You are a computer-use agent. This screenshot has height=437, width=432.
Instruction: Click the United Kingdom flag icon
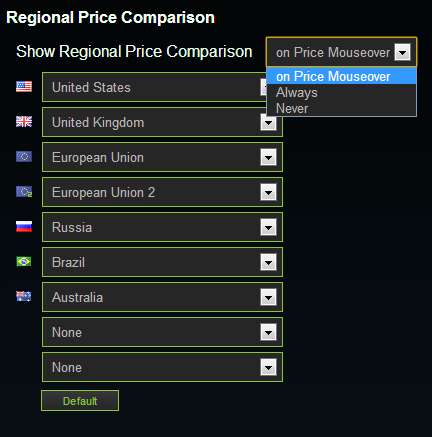tap(24, 122)
